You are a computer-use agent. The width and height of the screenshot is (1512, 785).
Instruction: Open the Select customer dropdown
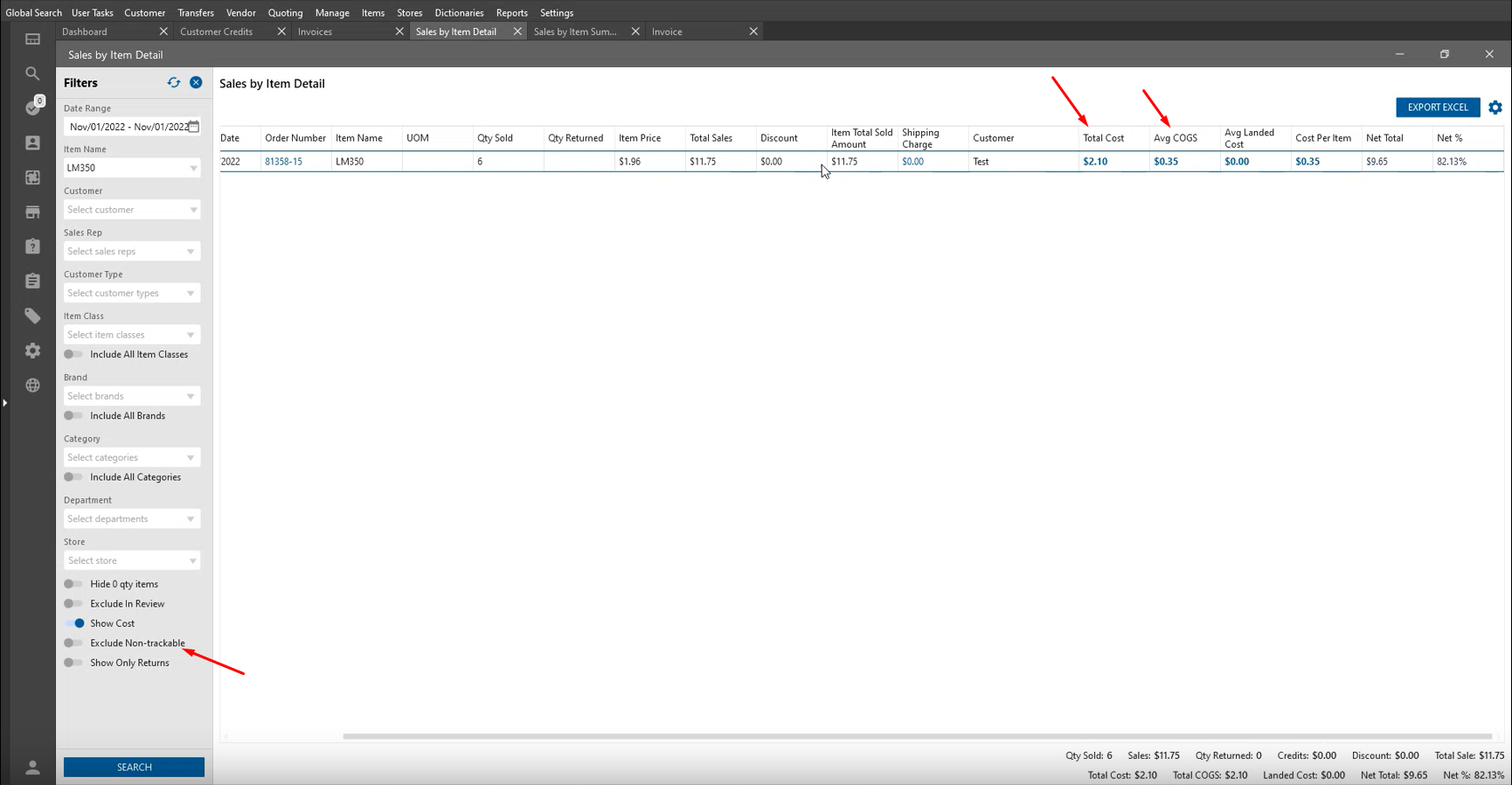pos(132,210)
